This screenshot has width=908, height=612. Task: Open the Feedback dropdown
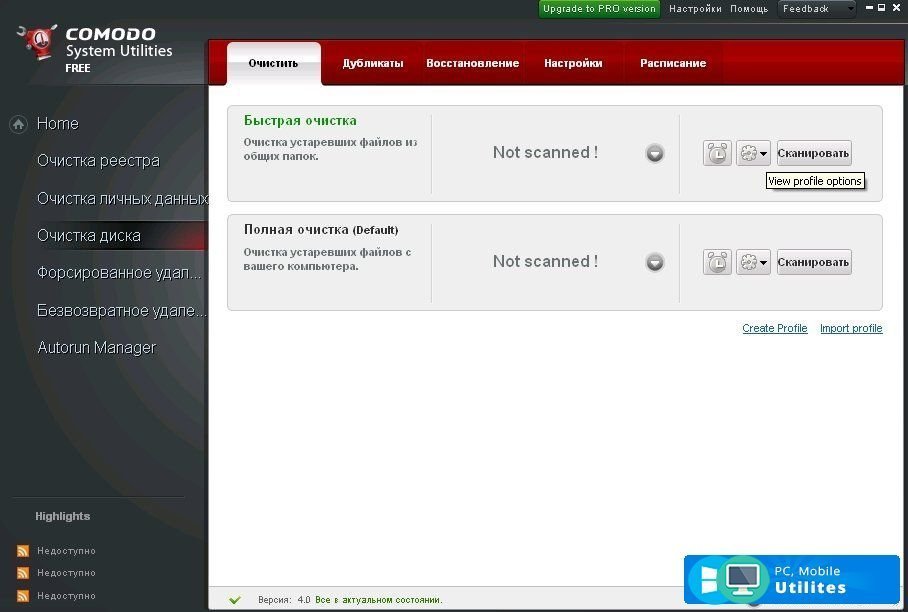tap(816, 9)
